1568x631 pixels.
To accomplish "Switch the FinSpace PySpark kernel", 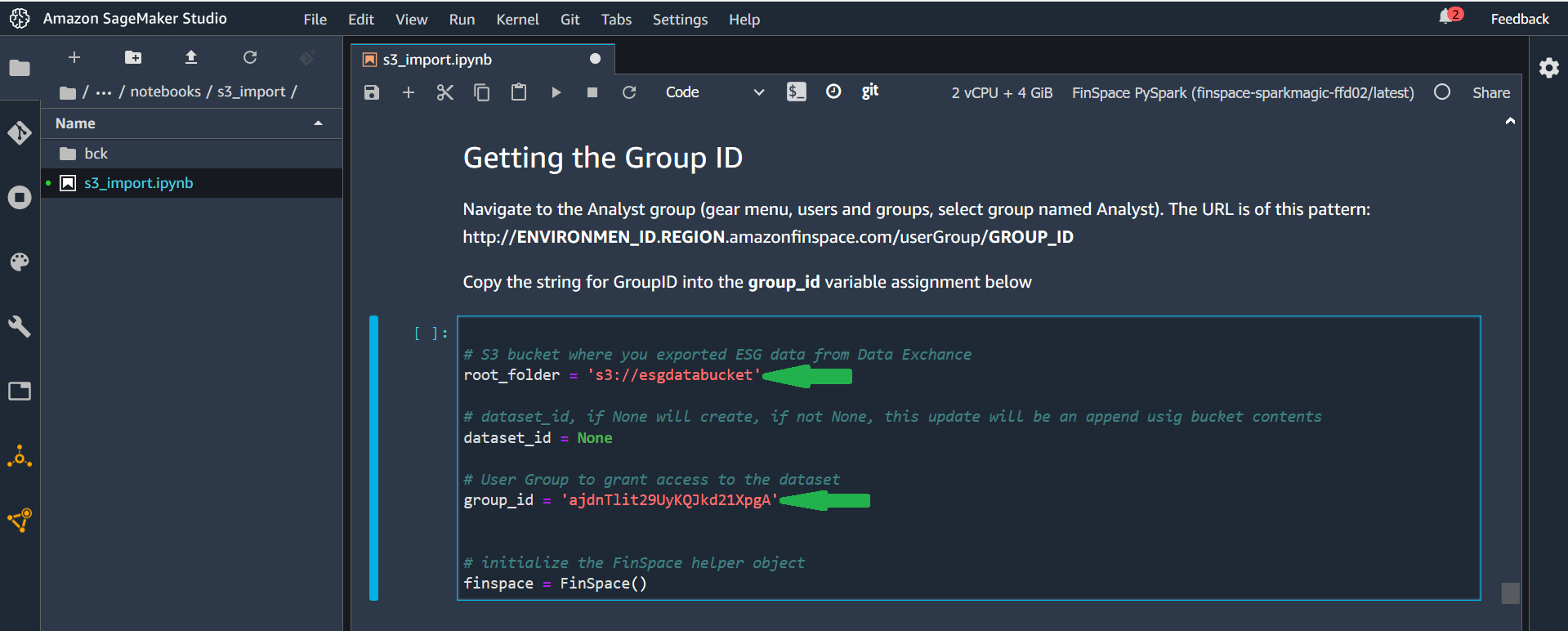I will coord(1243,92).
